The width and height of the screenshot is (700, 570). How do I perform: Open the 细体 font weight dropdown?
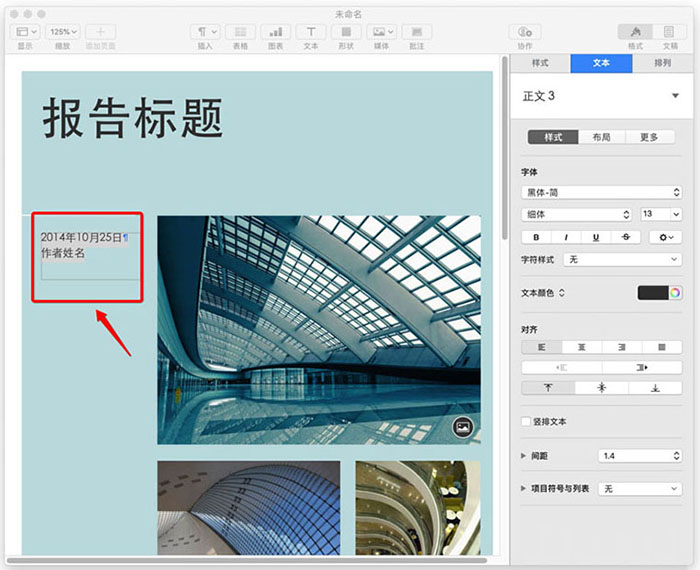(x=576, y=214)
